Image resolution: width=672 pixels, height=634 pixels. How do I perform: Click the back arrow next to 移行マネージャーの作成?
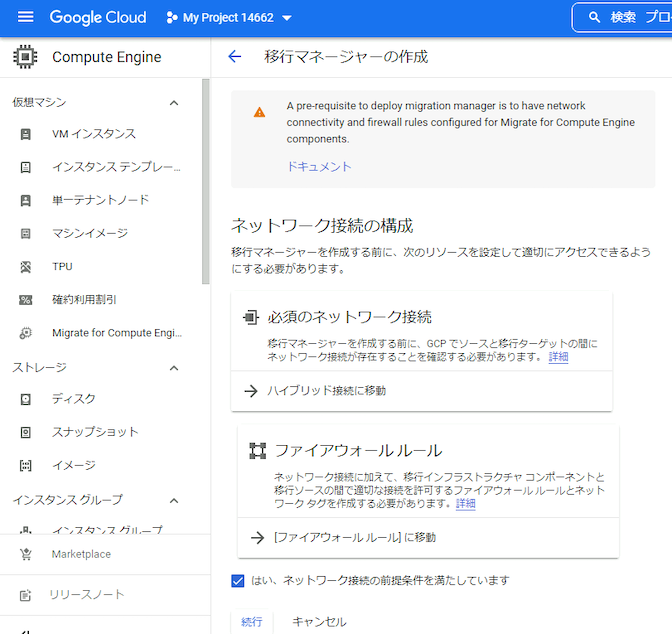point(235,57)
